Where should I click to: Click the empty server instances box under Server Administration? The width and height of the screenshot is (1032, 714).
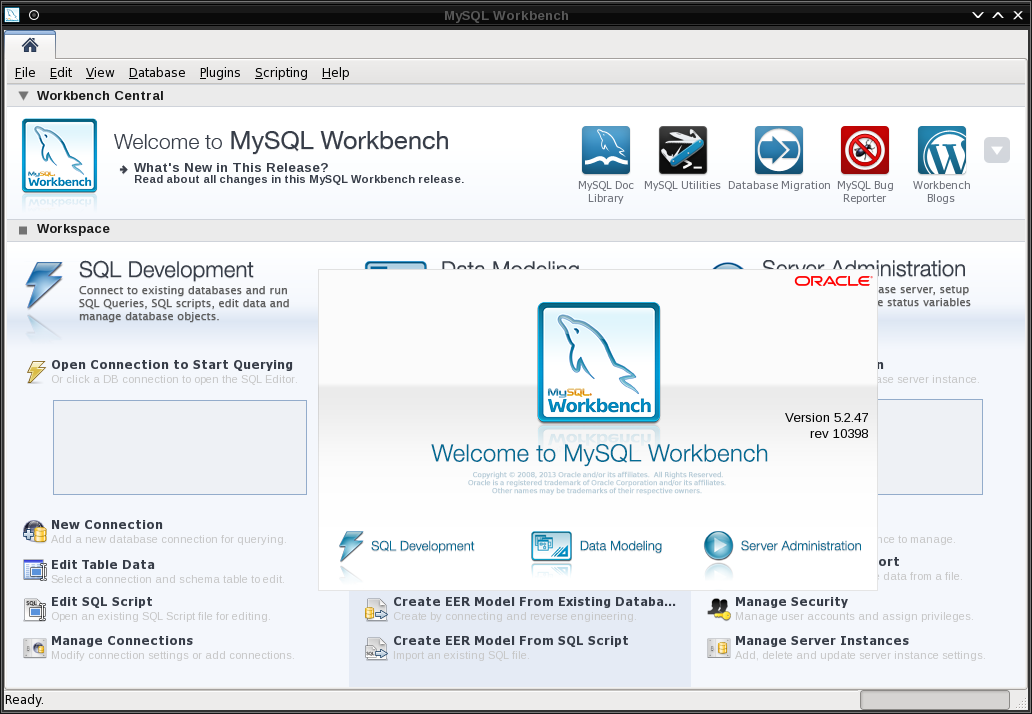[x=929, y=447]
